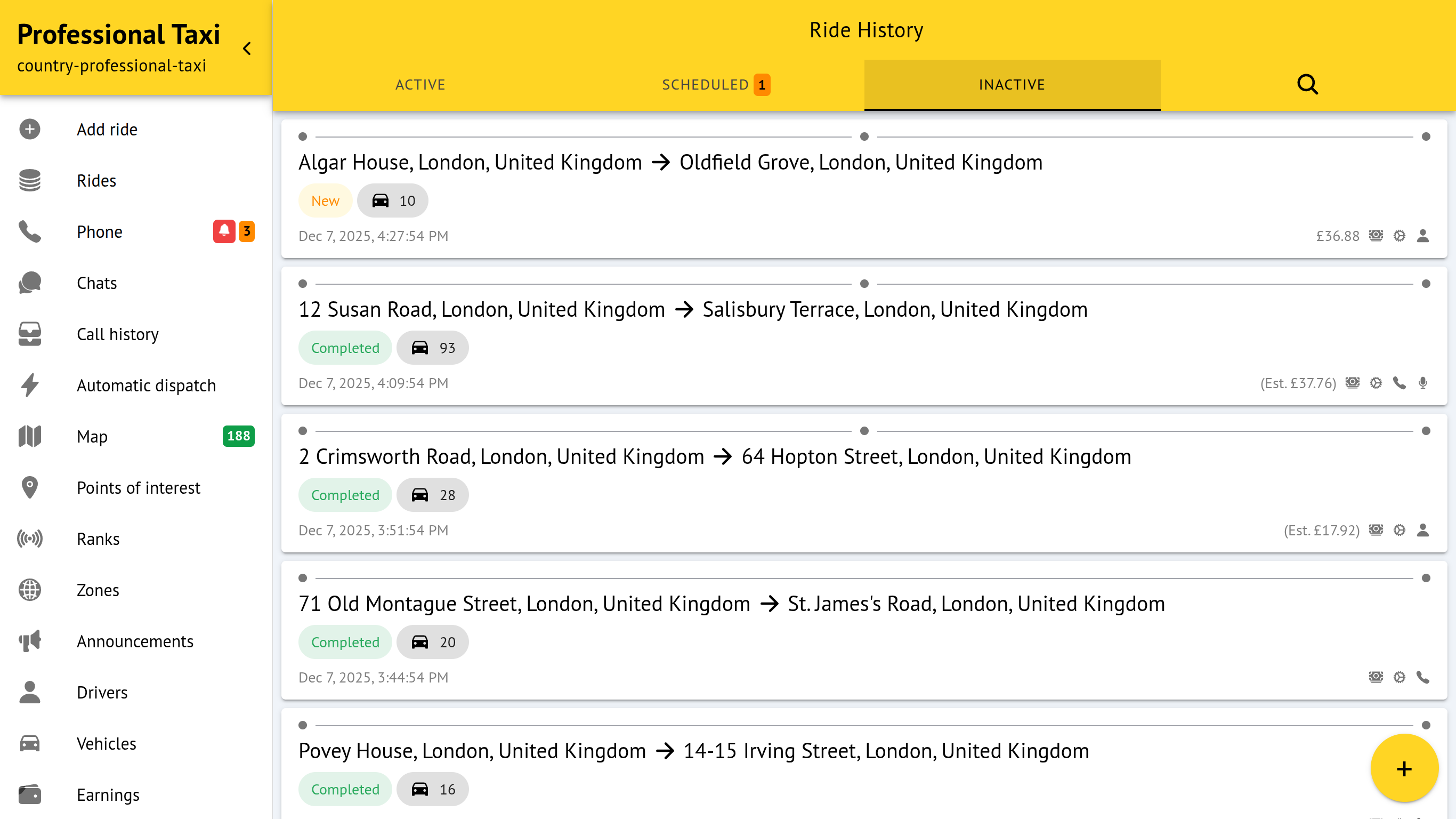The height and width of the screenshot is (819, 1456).
Task: Click the vehicle 10 chip on Algar House ride
Action: tap(393, 201)
